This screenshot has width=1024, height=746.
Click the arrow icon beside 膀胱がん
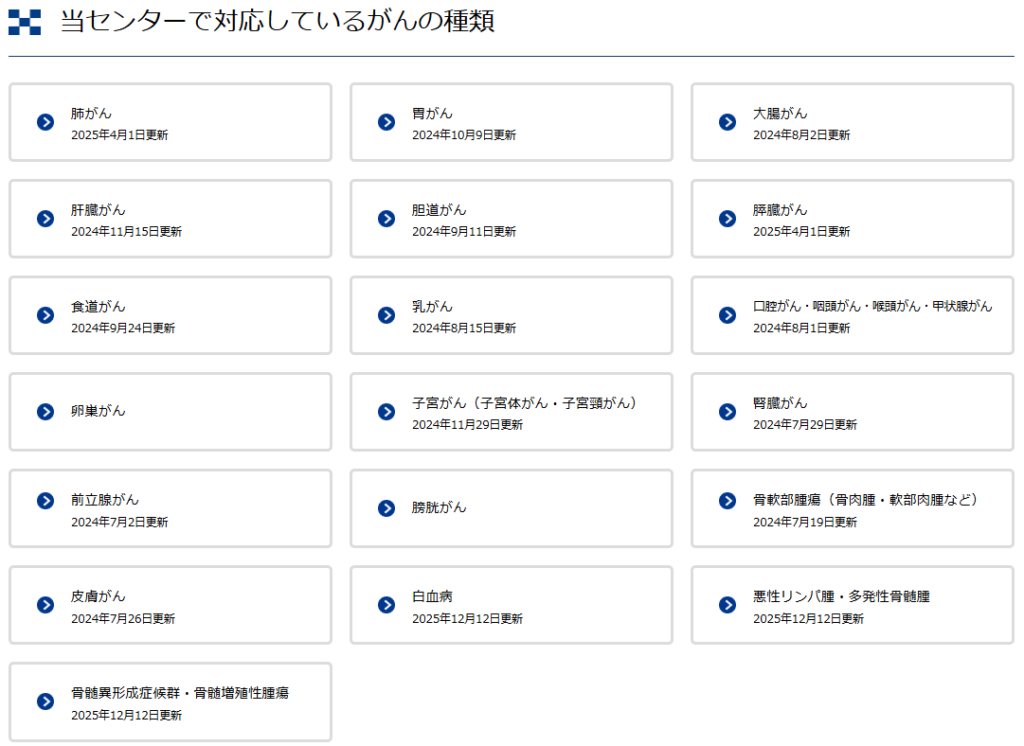tap(386, 508)
